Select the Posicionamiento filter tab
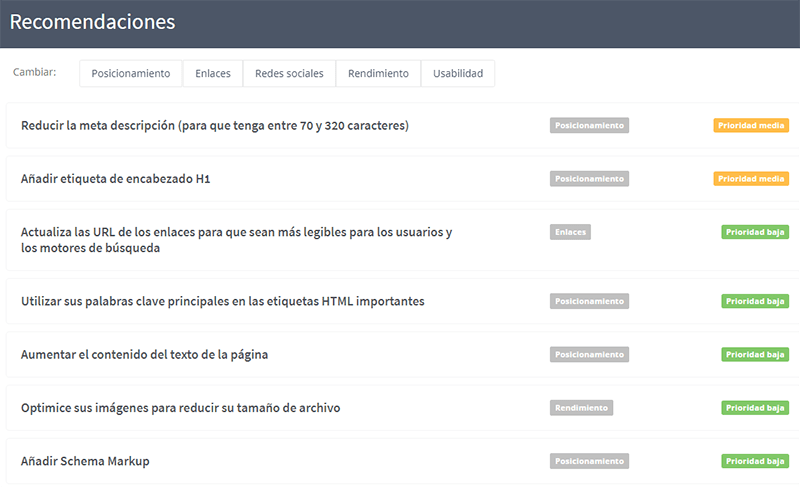 (131, 74)
